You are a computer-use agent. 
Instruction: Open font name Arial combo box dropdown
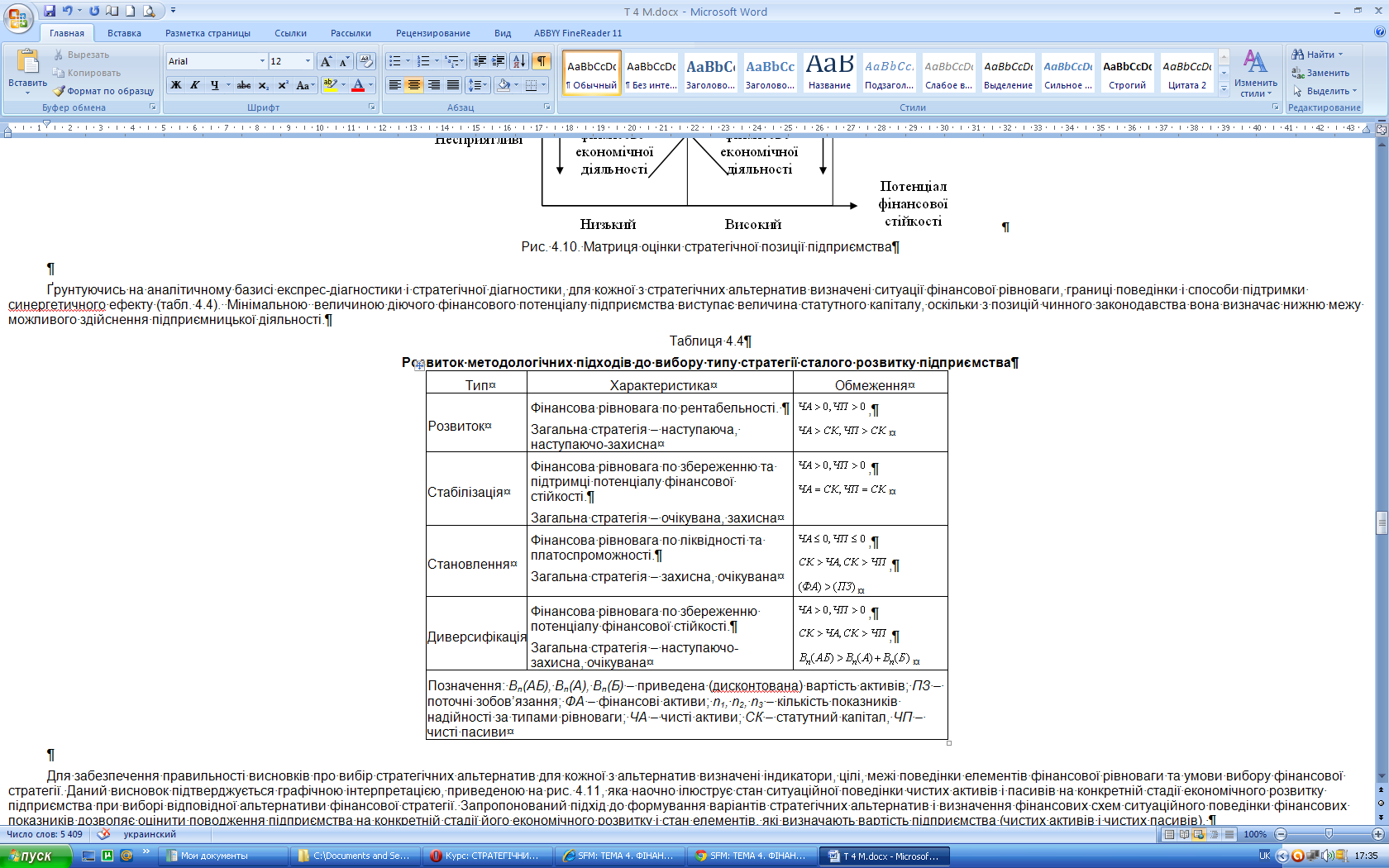pos(262,61)
